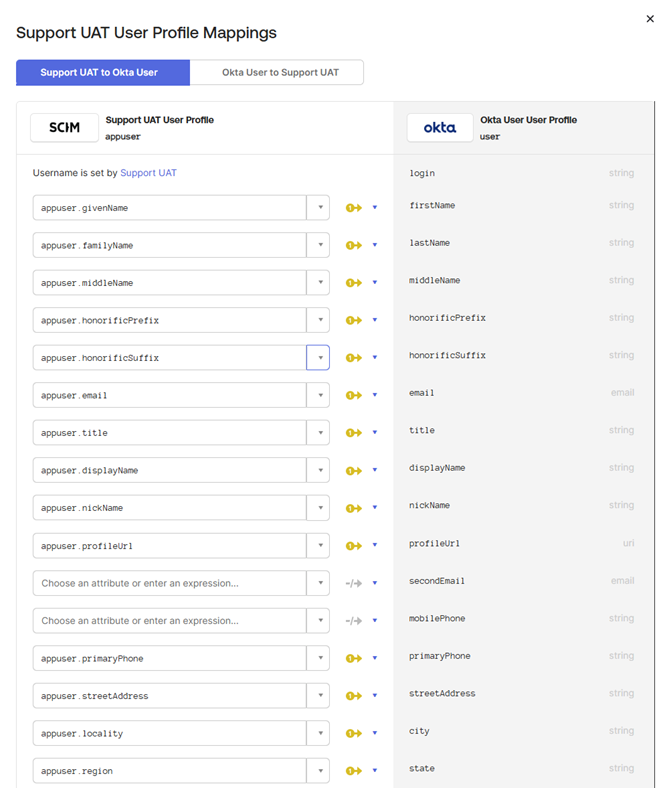Click the yellow mapping arrow icon for email

tap(353, 396)
